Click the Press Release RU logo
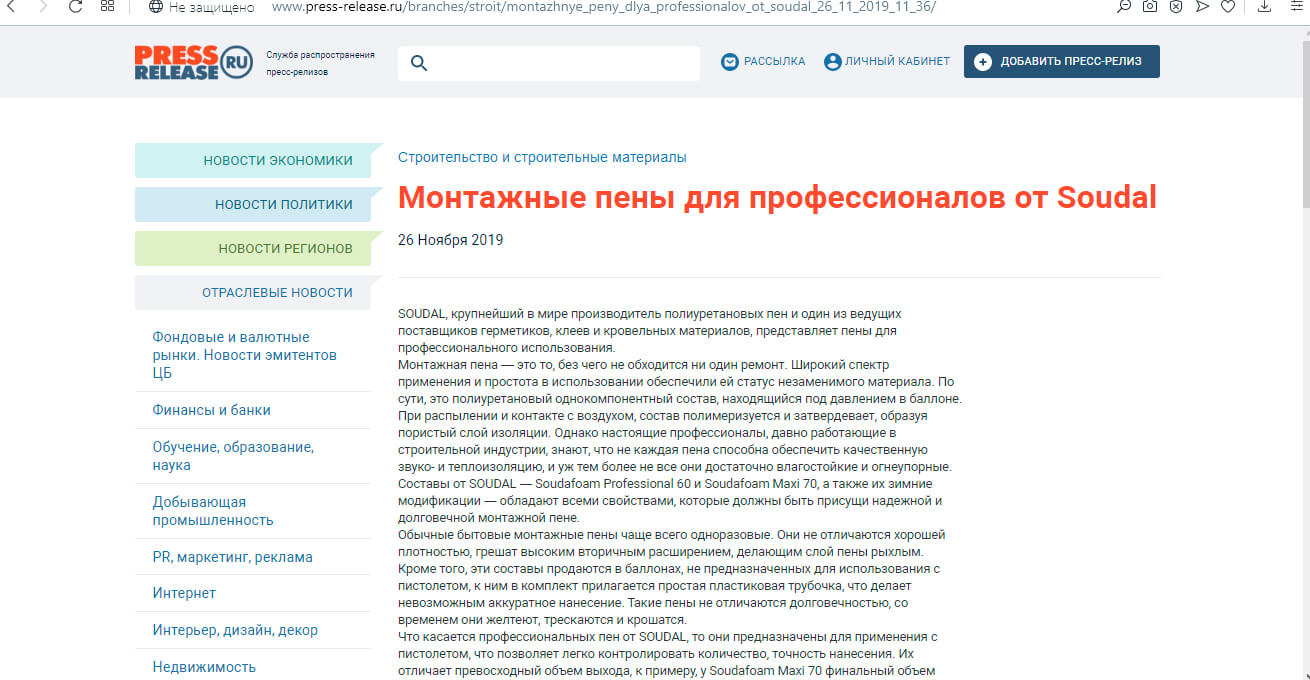The width and height of the screenshot is (1310, 680). (x=194, y=62)
